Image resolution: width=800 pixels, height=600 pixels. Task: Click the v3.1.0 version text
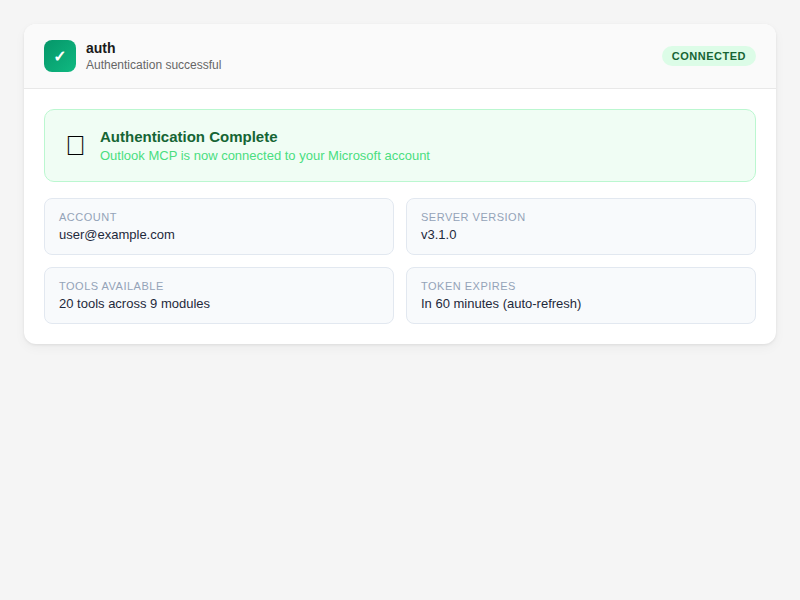(x=438, y=234)
